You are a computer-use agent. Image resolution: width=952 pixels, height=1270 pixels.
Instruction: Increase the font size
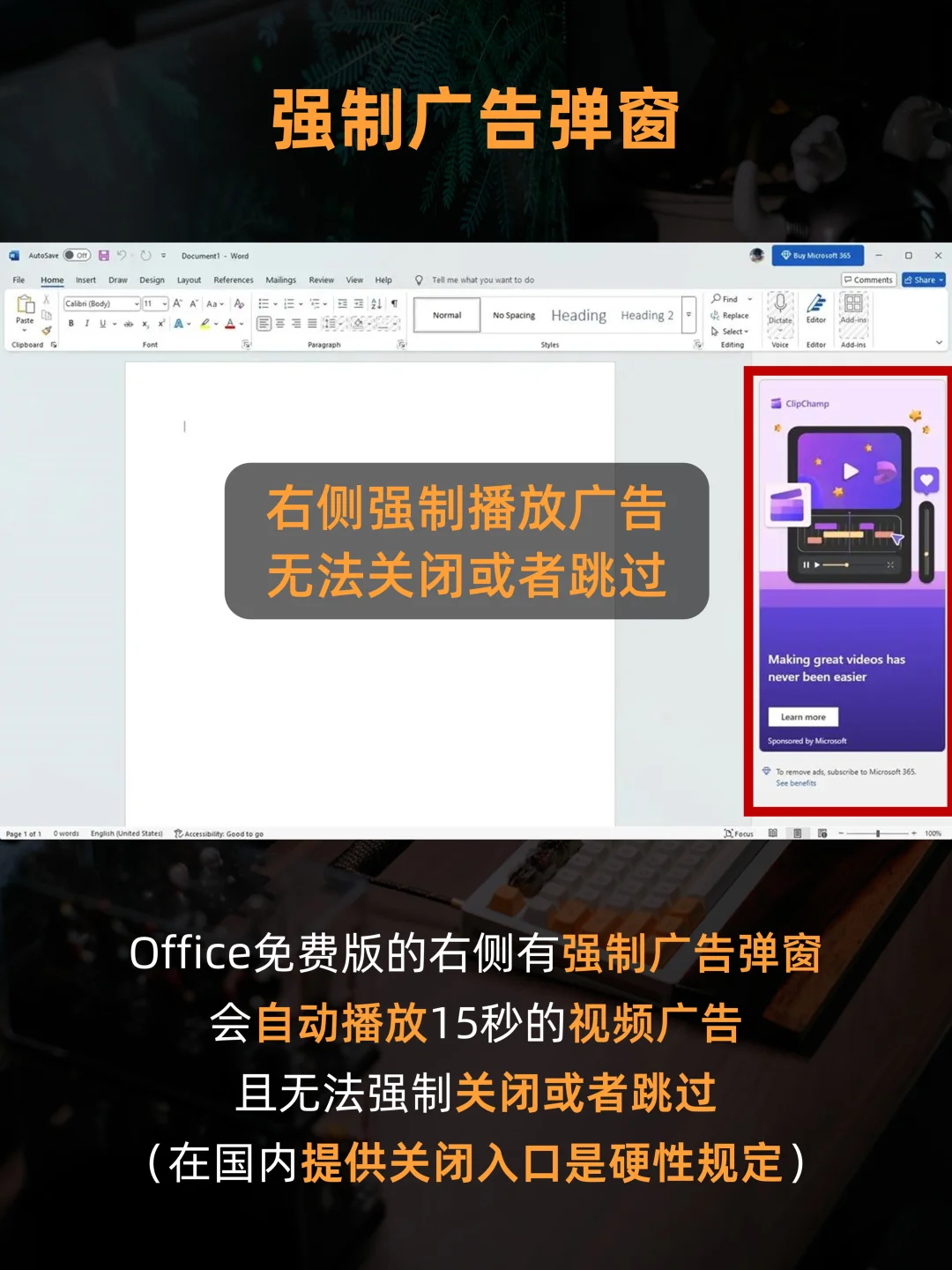click(177, 303)
